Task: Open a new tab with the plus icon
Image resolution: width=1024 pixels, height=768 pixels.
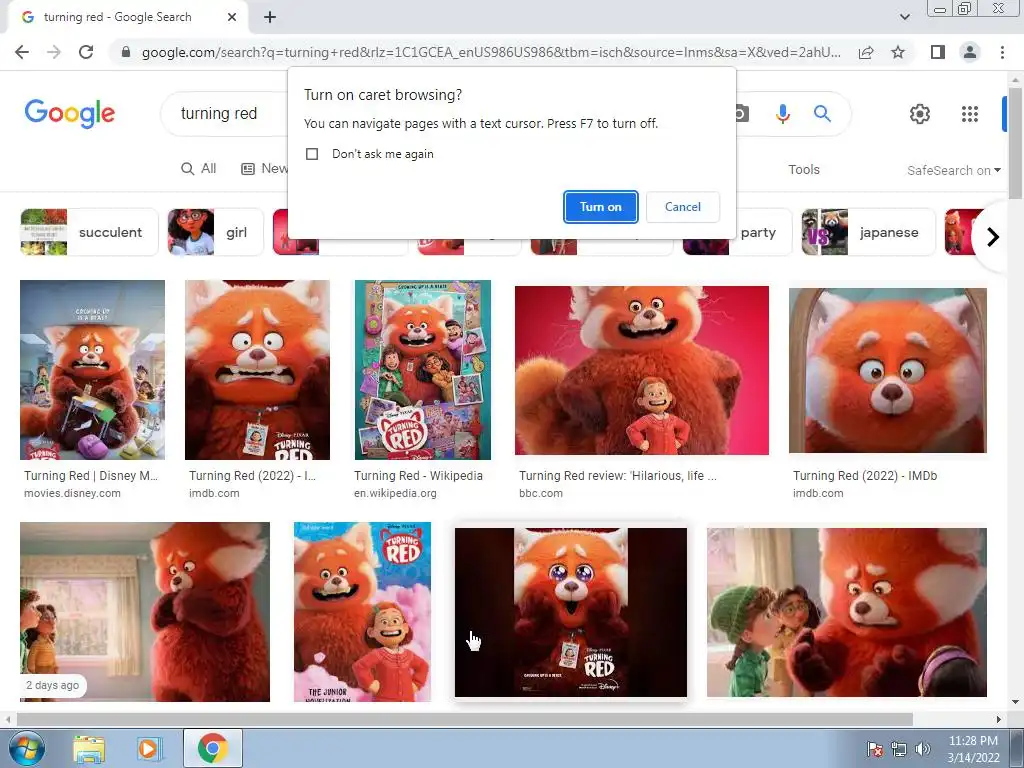Action: pos(270,17)
